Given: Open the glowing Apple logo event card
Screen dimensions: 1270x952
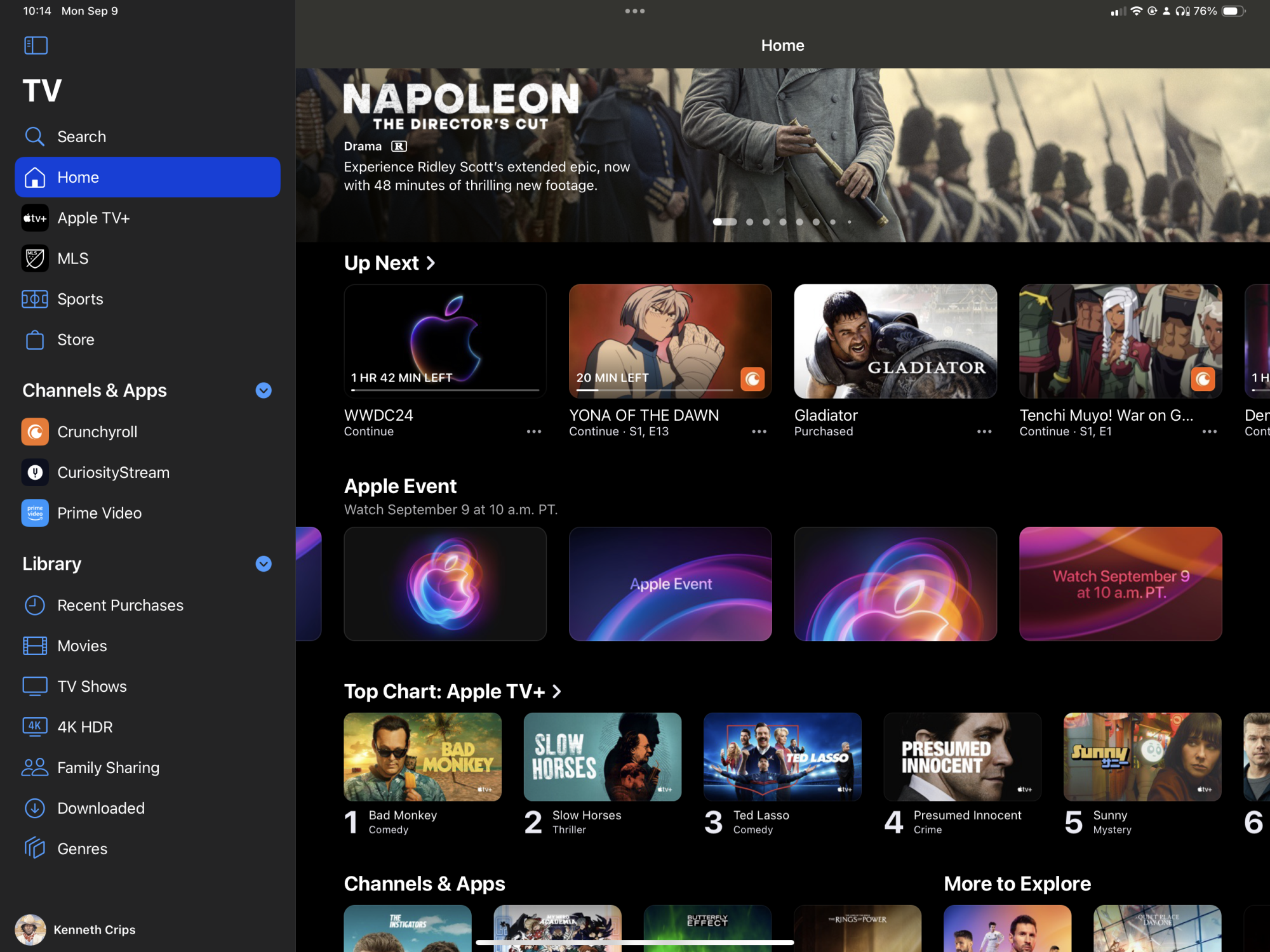Looking at the screenshot, I should pyautogui.click(x=444, y=584).
